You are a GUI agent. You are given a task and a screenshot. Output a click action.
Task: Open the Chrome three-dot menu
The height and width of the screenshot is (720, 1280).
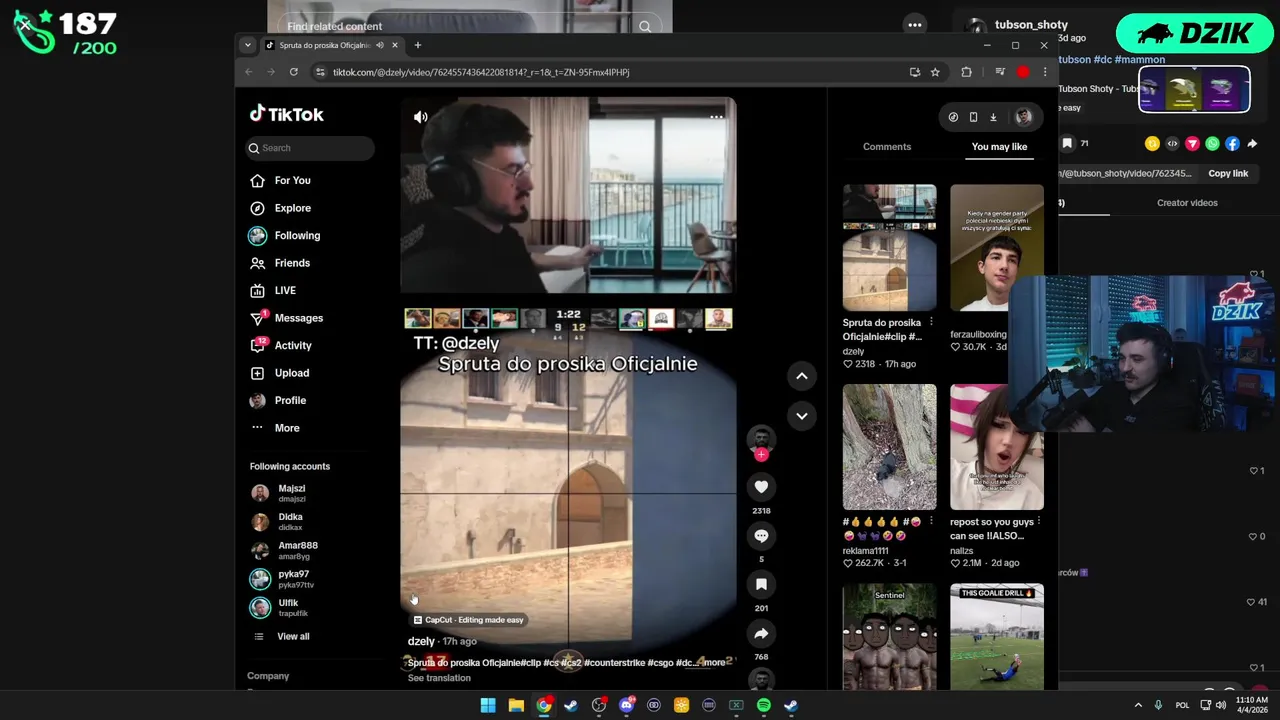[x=1045, y=72]
